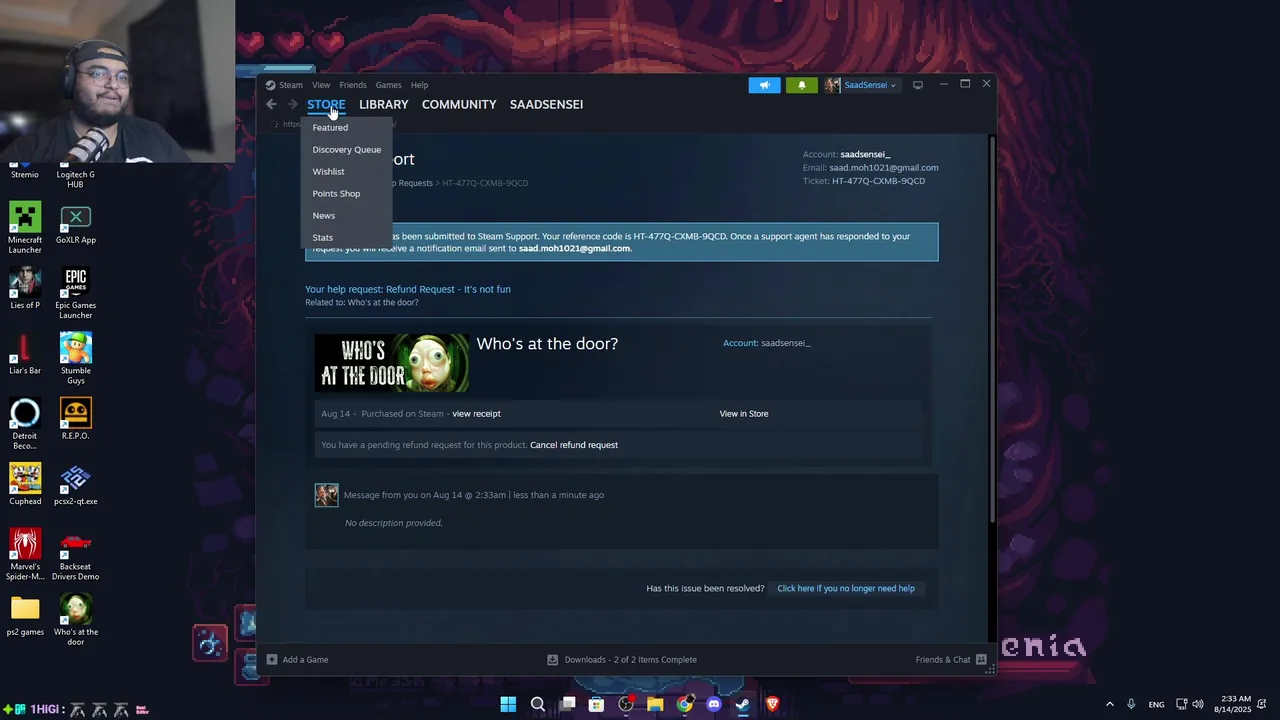1280x720 pixels.
Task: Select the Detroit Become Human desktop icon
Action: [x=25, y=424]
